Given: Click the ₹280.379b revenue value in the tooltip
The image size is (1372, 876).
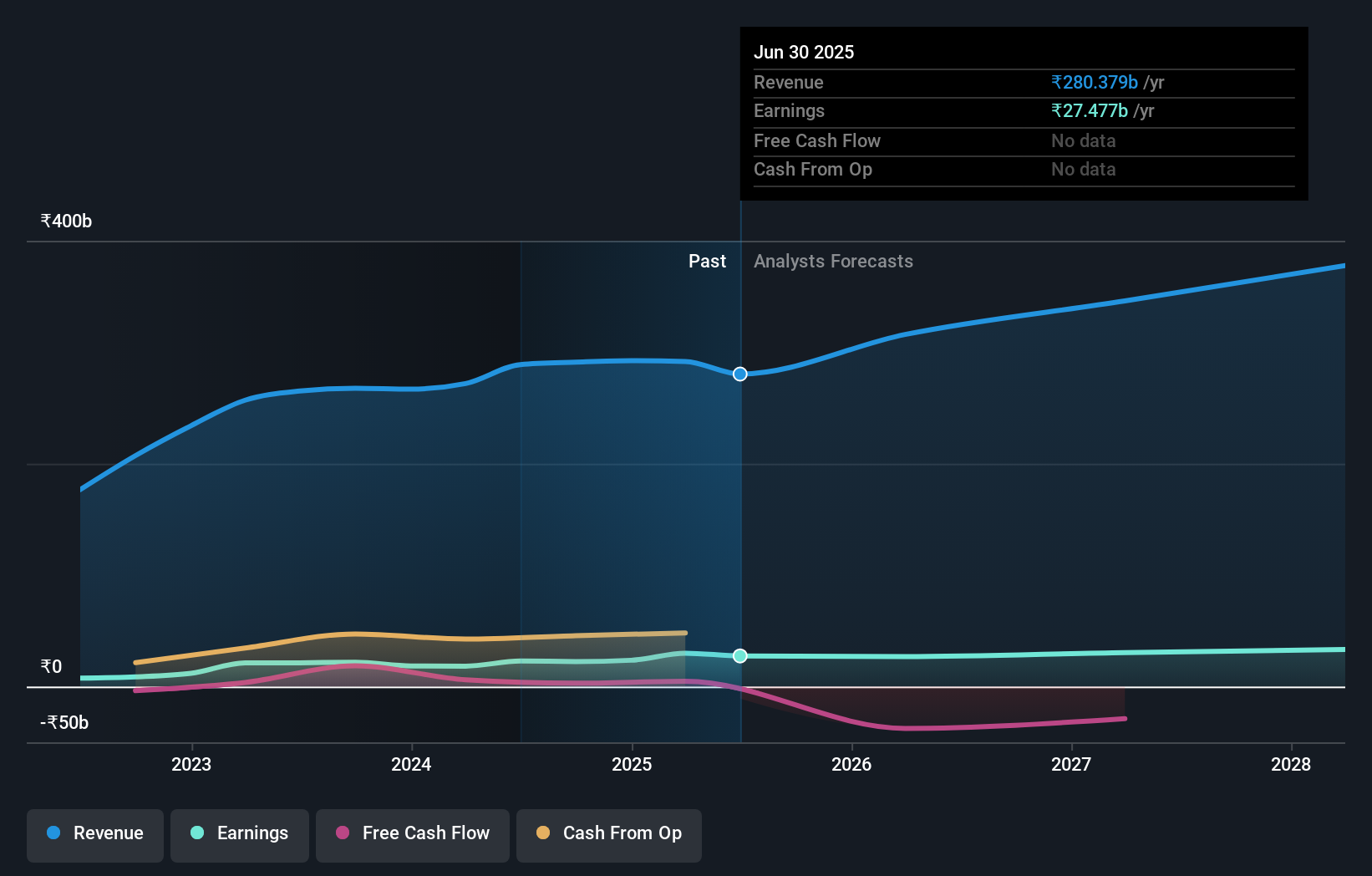Looking at the screenshot, I should point(1094,82).
